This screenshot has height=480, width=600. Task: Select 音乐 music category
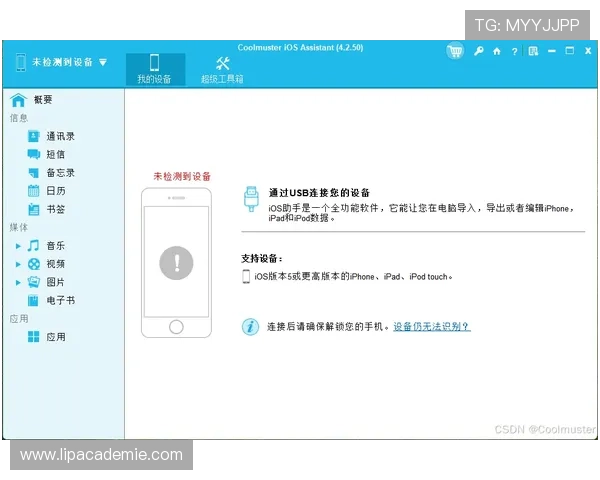coord(56,246)
